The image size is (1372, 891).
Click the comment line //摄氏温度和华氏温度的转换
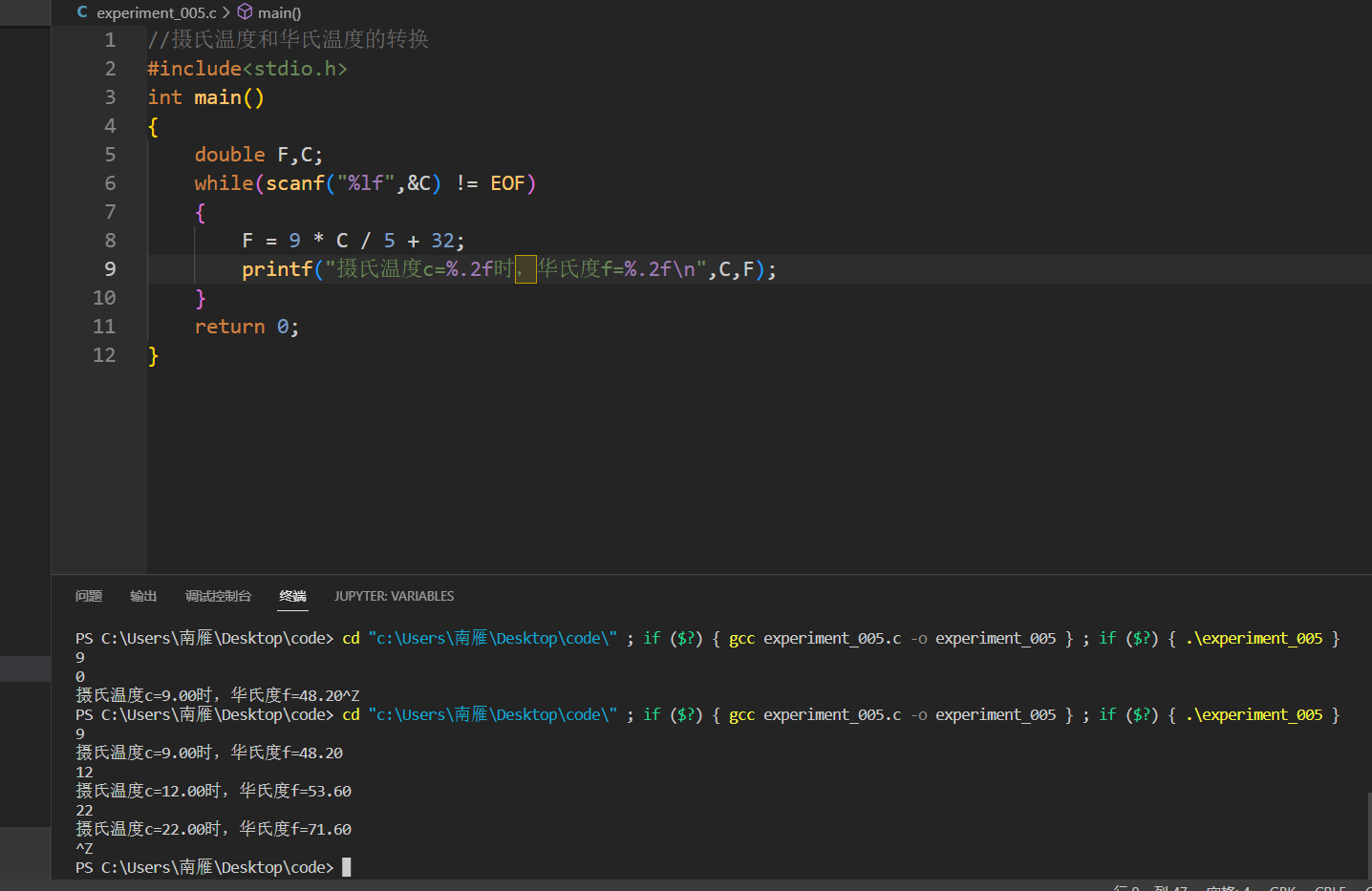coord(288,39)
